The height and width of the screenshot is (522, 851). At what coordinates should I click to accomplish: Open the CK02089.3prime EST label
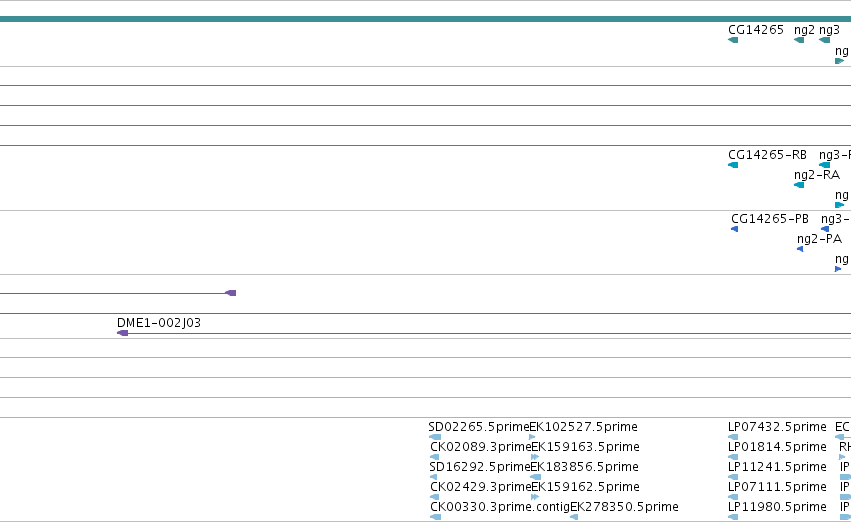tap(480, 447)
